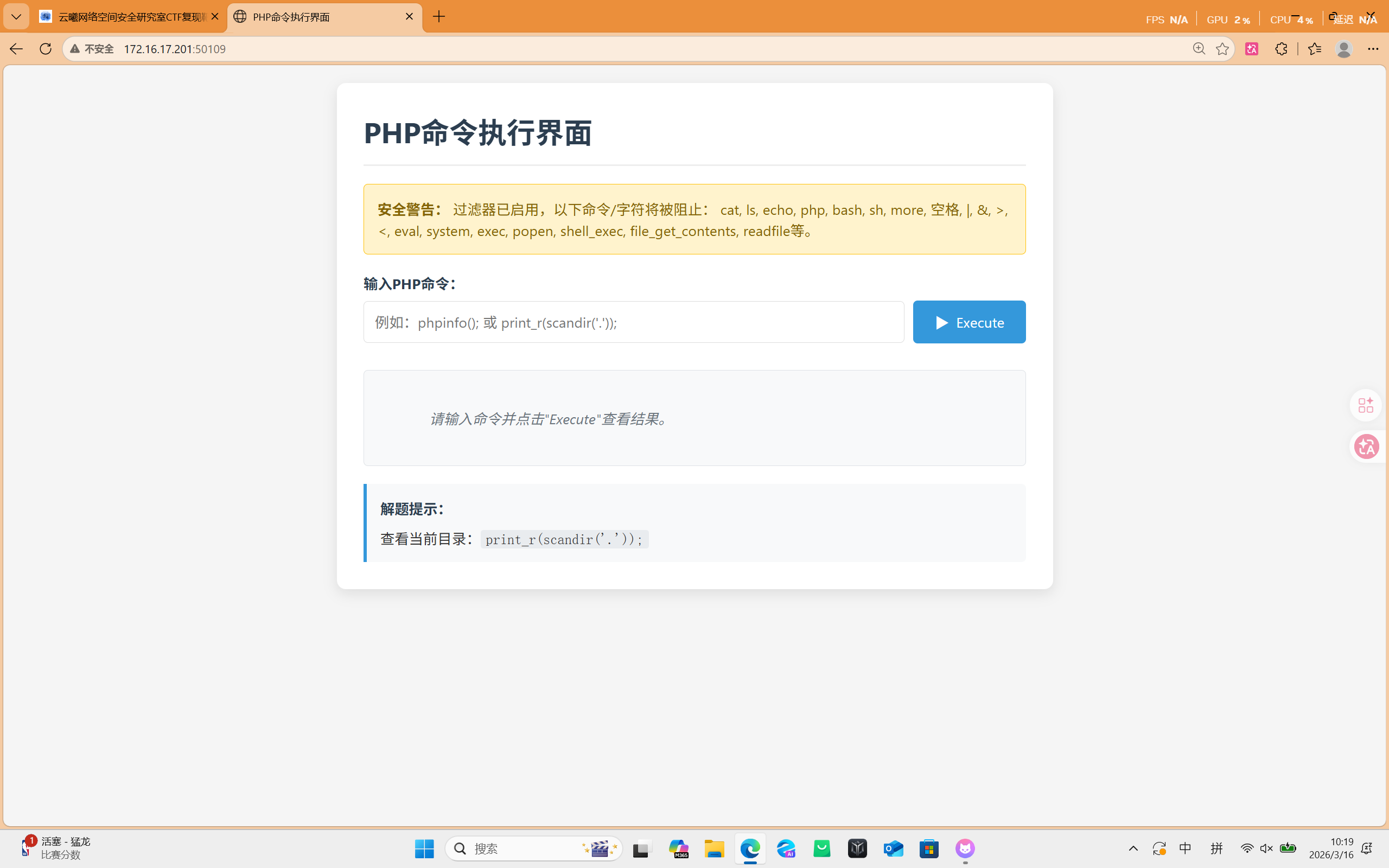Go back using the back arrow
Image resolution: width=1389 pixels, height=868 pixels.
click(16, 49)
